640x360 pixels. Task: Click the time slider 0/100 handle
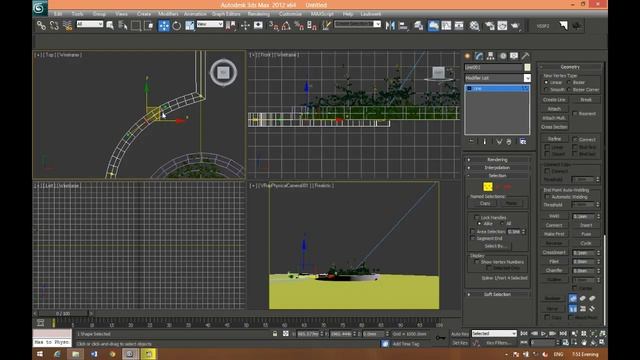63,313
